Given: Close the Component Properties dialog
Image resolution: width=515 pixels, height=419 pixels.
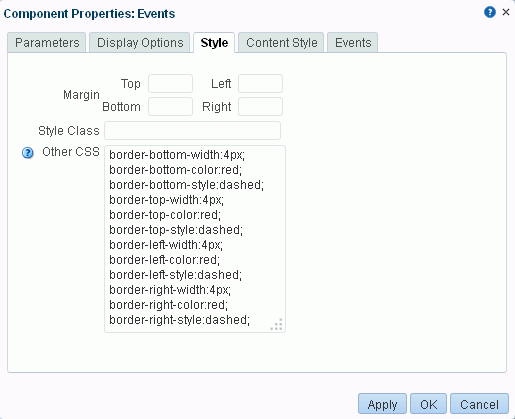Looking at the screenshot, I should click(506, 12).
